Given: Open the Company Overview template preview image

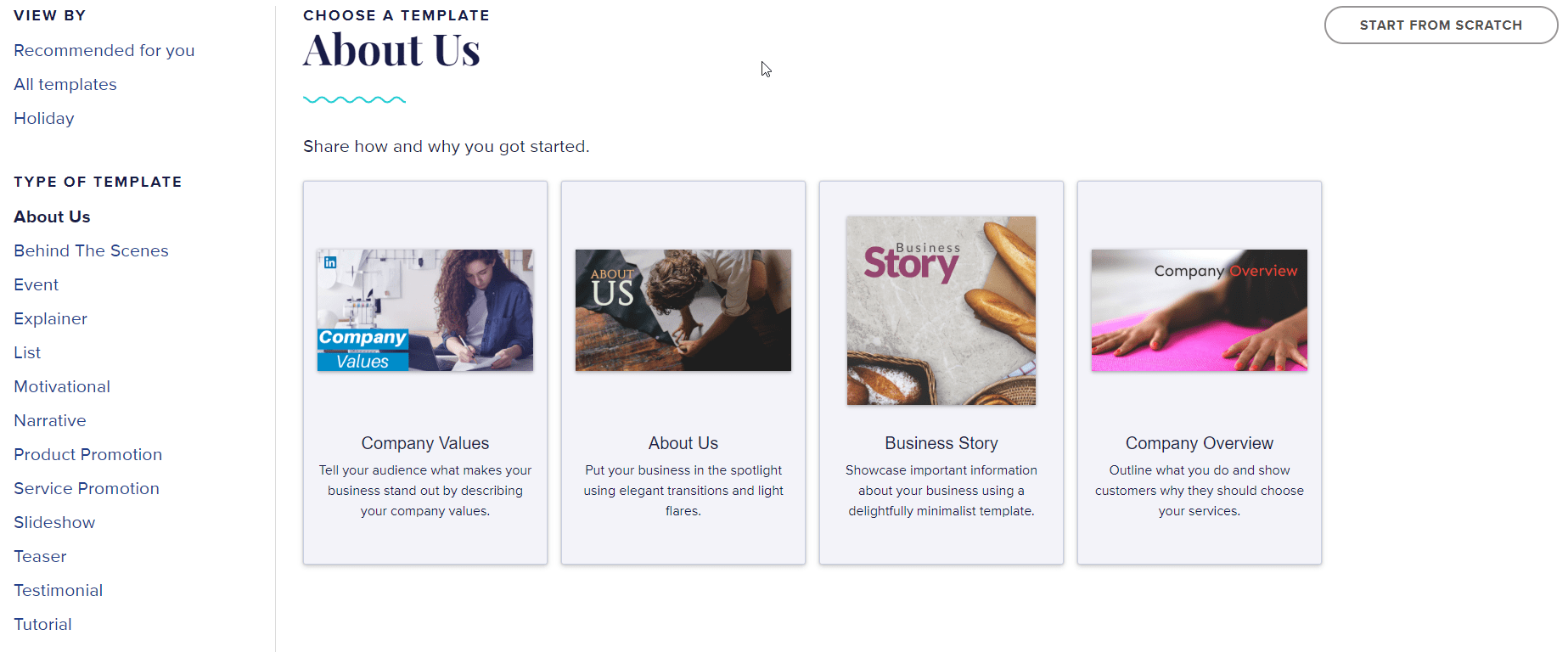Looking at the screenshot, I should [x=1199, y=310].
